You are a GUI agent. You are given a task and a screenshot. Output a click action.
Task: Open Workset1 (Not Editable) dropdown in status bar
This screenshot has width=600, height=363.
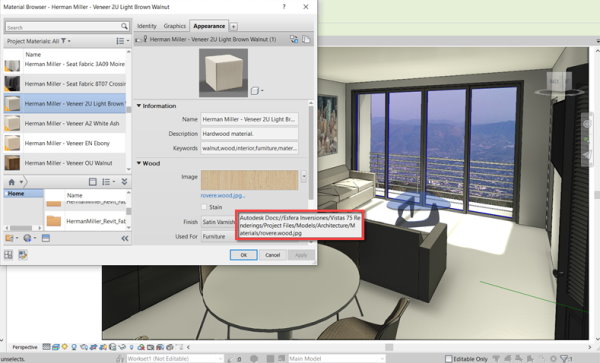[x=174, y=359]
